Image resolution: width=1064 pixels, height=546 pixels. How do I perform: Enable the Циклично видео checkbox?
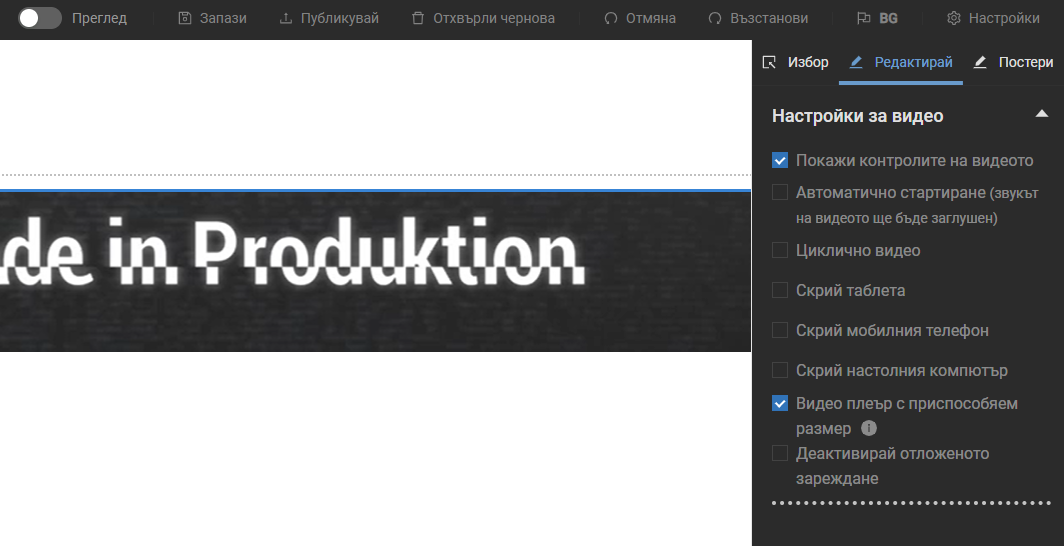[780, 250]
